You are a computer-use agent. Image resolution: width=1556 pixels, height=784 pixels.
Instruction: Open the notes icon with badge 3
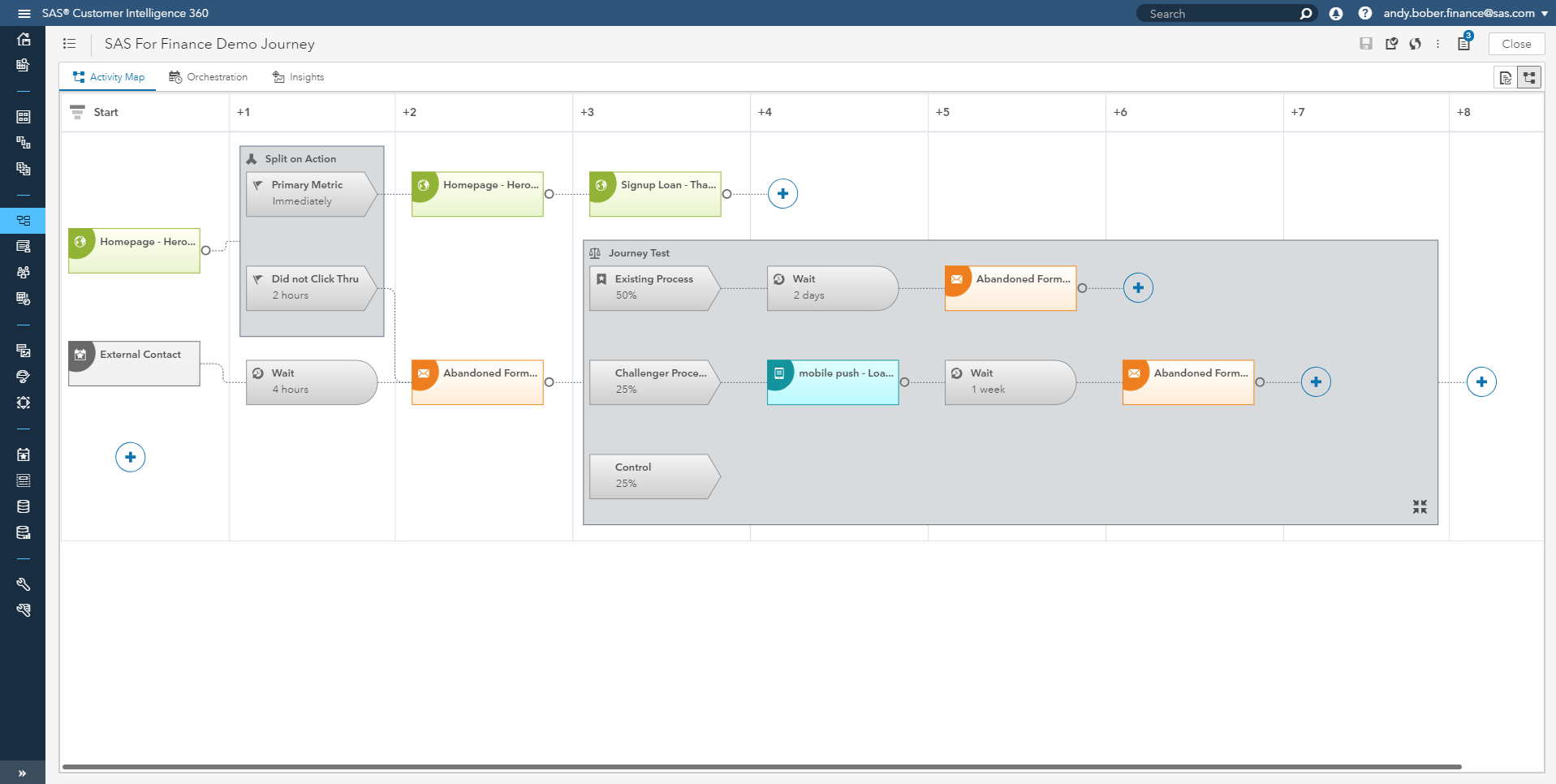[x=1463, y=44]
